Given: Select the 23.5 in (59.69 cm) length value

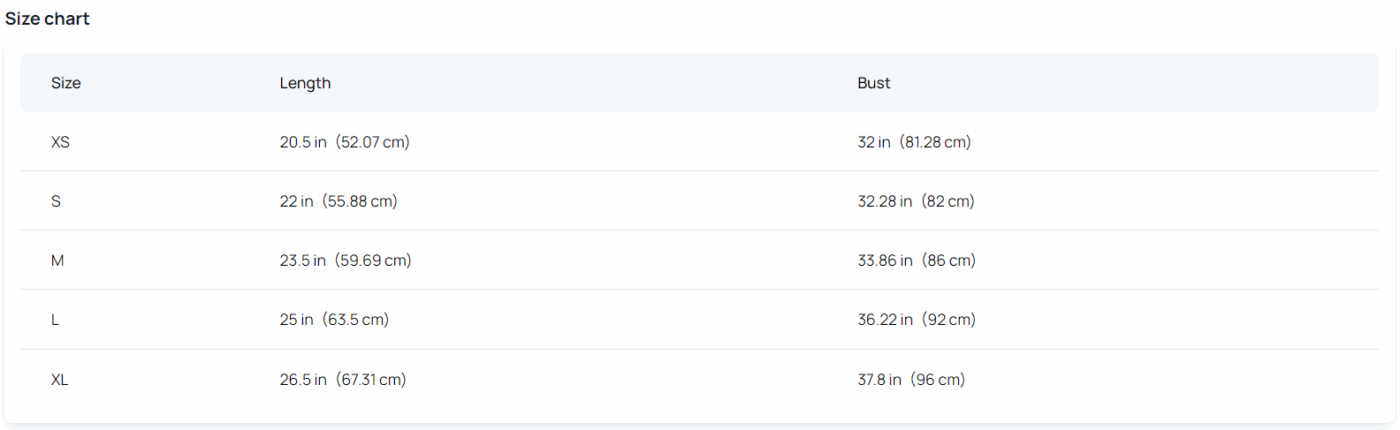Looking at the screenshot, I should click(346, 260).
